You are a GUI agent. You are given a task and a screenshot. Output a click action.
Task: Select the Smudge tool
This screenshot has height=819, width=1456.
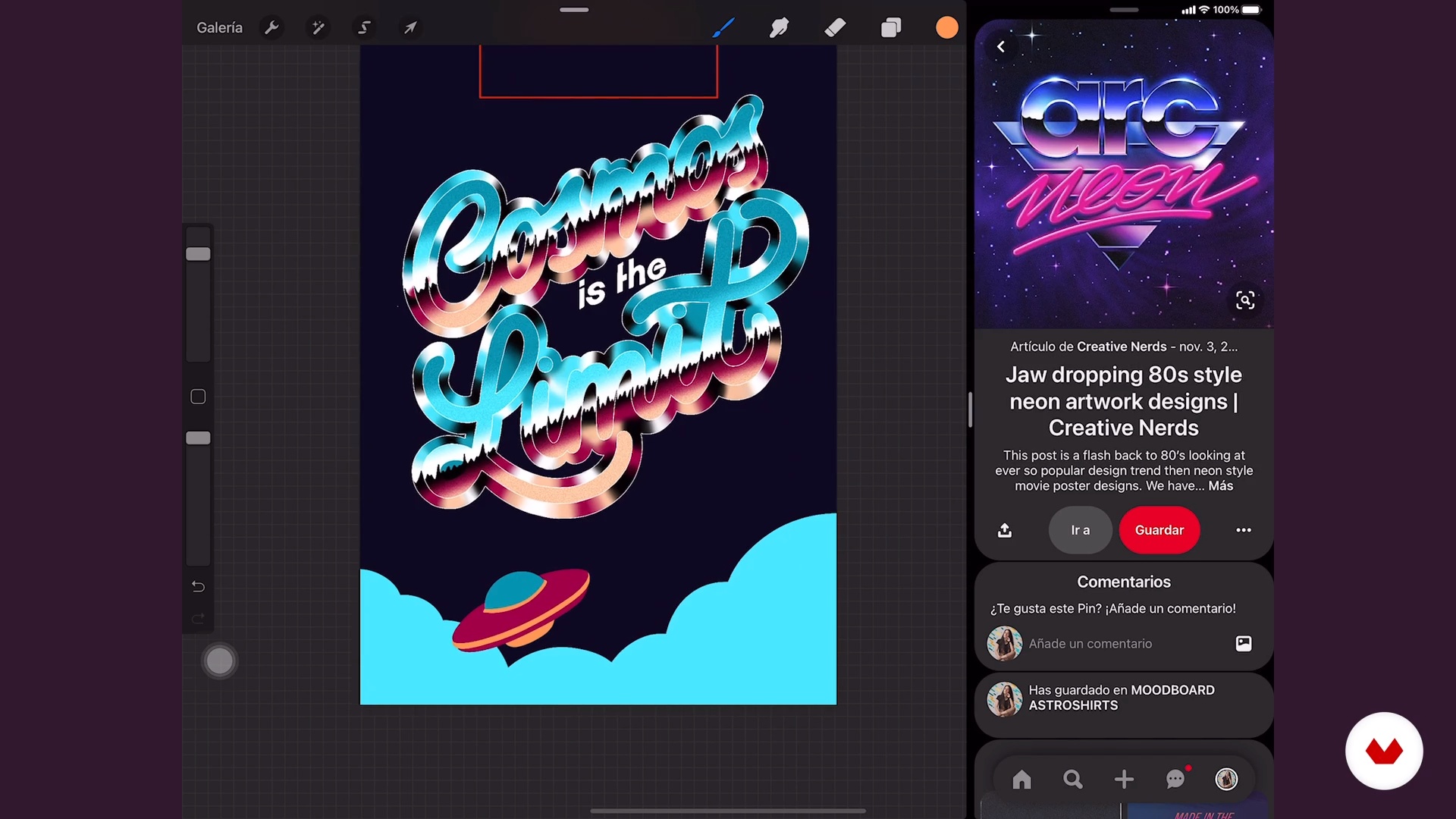779,28
